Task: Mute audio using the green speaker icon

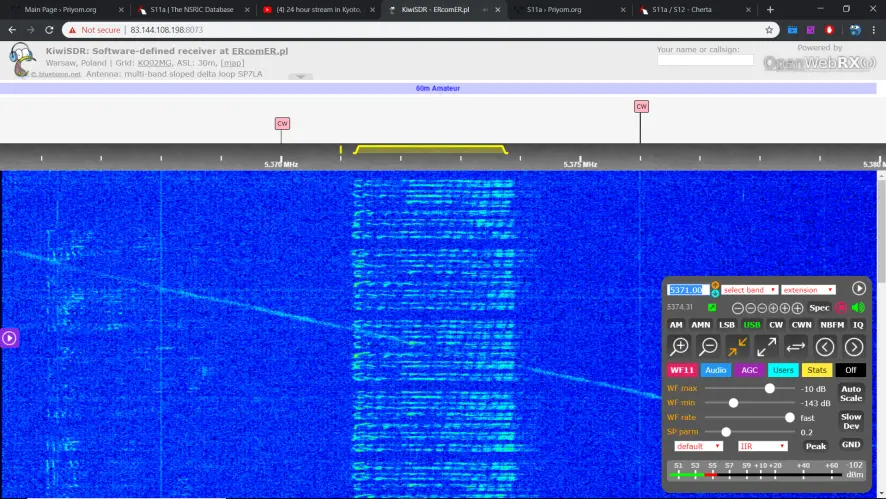Action: (858, 308)
